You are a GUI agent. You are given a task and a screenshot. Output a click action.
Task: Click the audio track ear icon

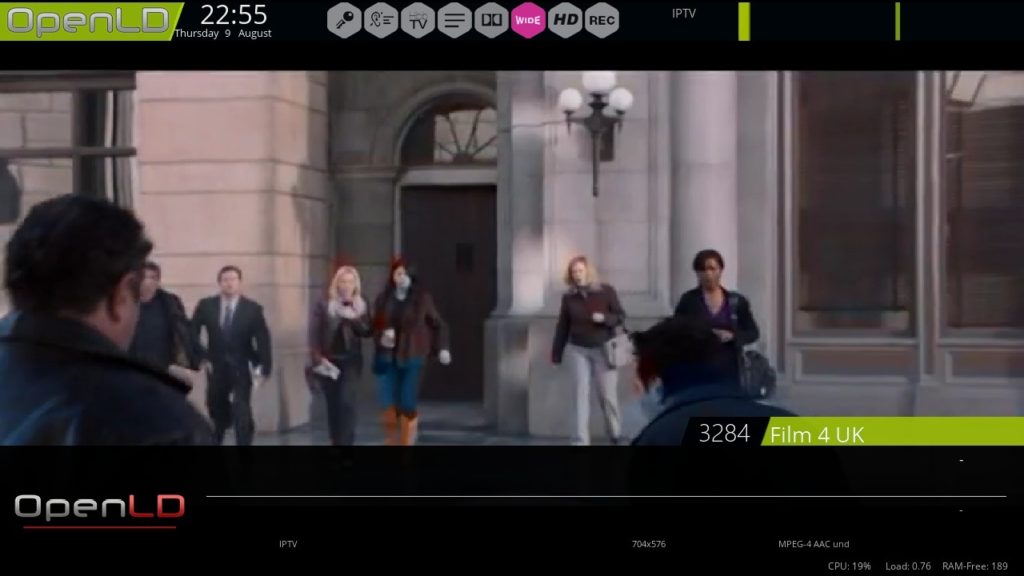[x=381, y=20]
